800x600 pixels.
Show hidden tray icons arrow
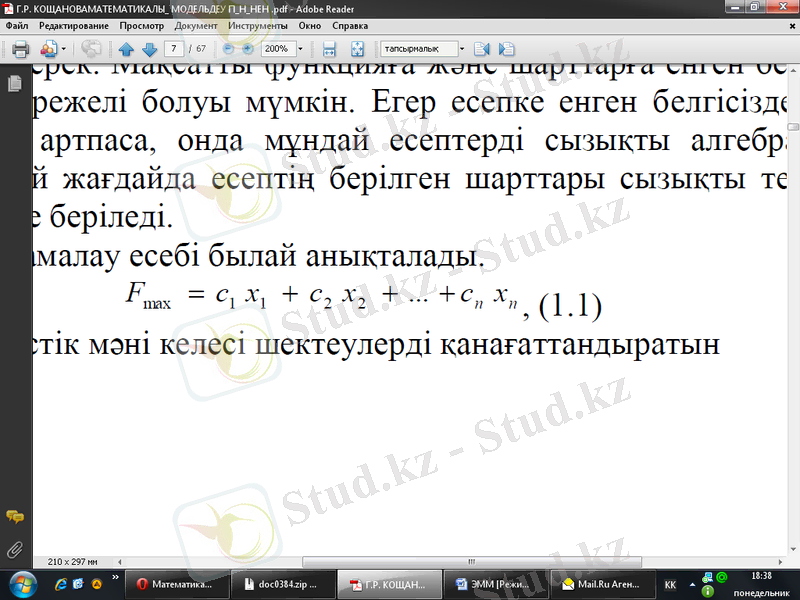(x=692, y=585)
